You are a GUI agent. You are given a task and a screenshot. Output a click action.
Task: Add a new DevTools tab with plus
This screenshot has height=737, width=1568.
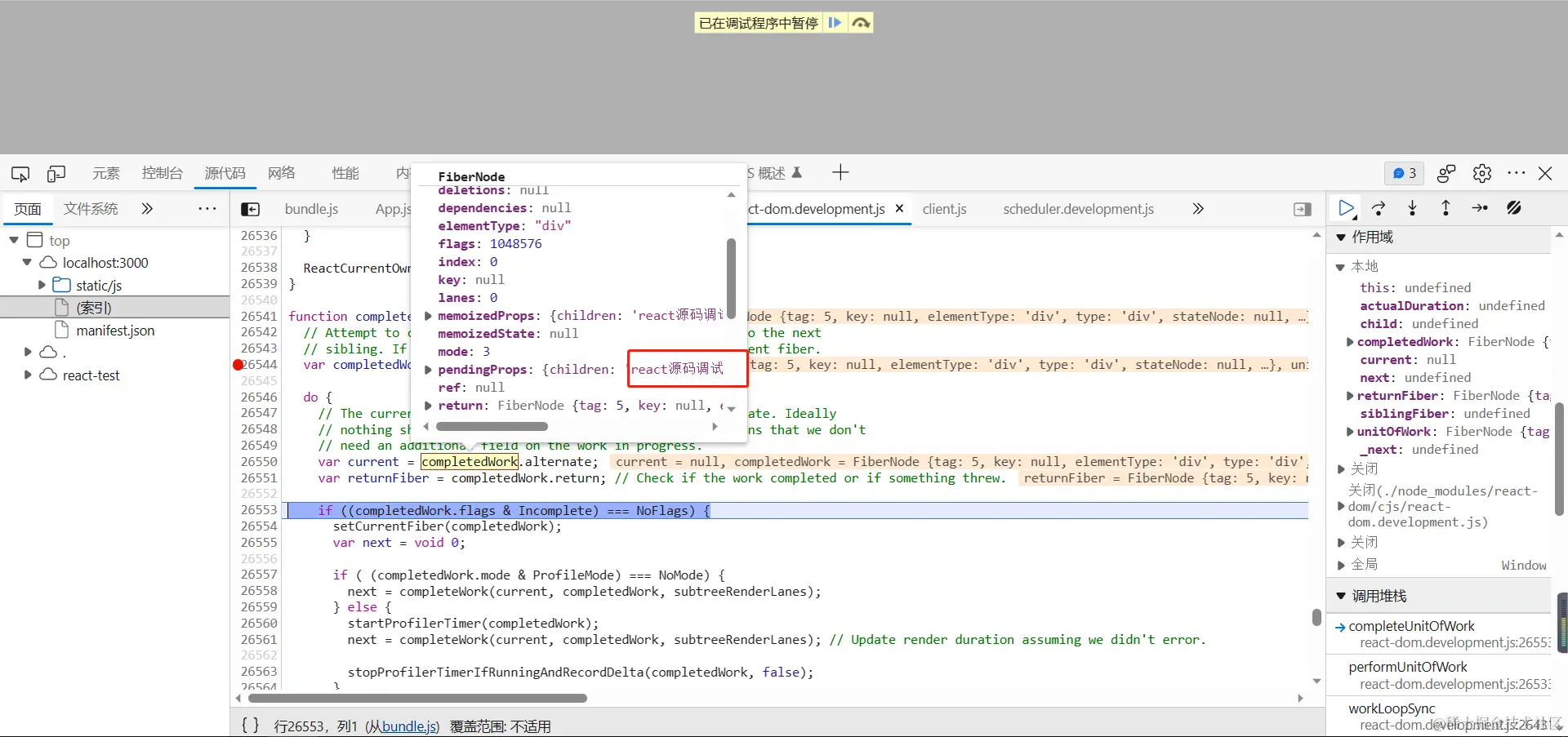pos(840,172)
